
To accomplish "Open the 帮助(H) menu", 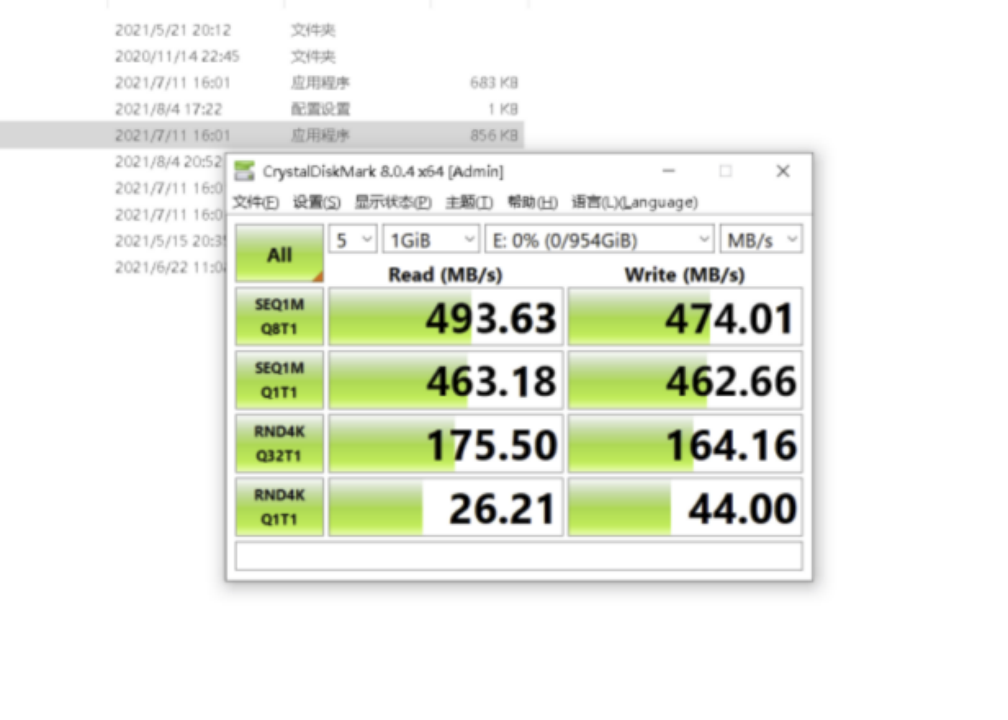I will click(x=532, y=202).
